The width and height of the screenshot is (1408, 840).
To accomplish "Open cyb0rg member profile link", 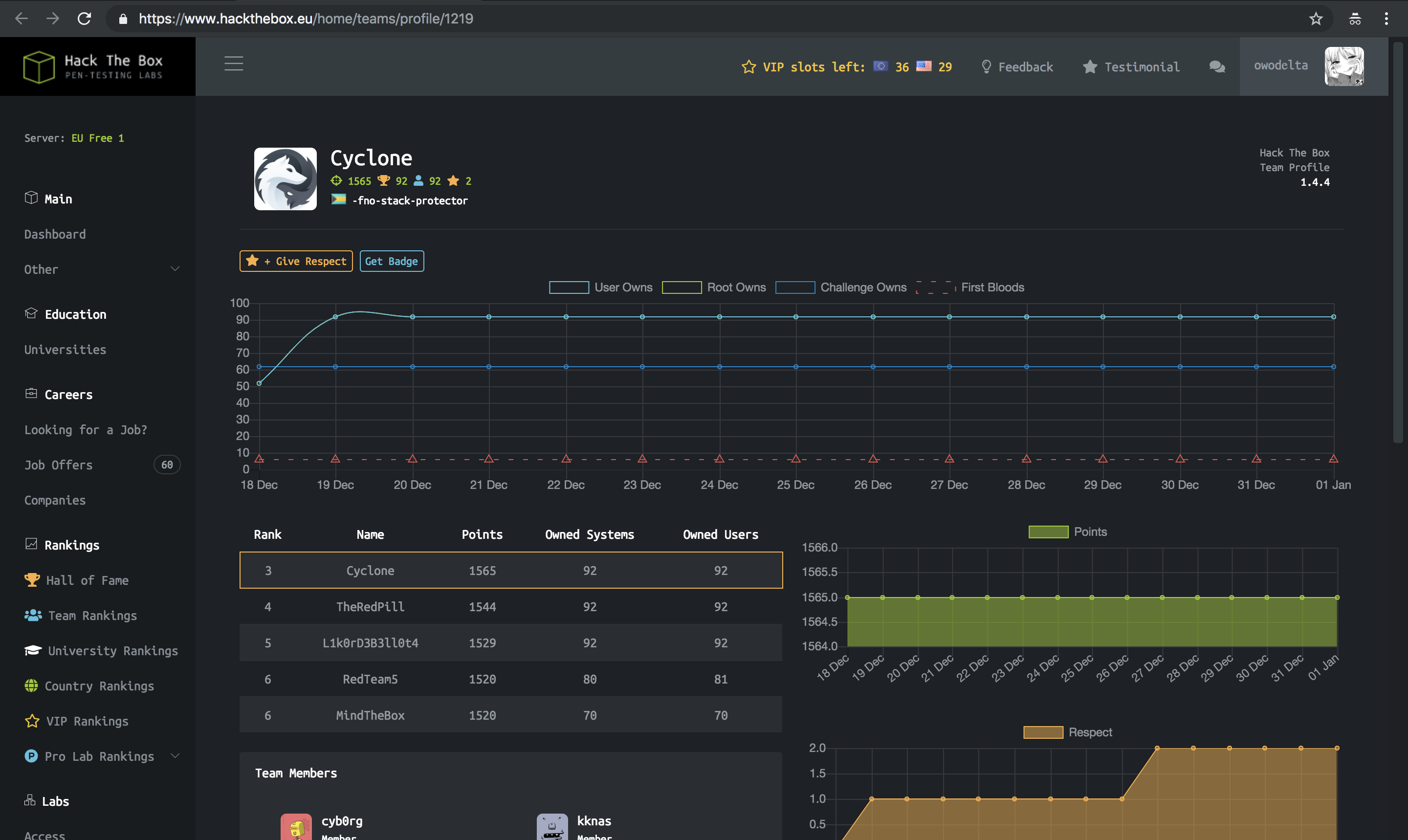I will click(342, 821).
